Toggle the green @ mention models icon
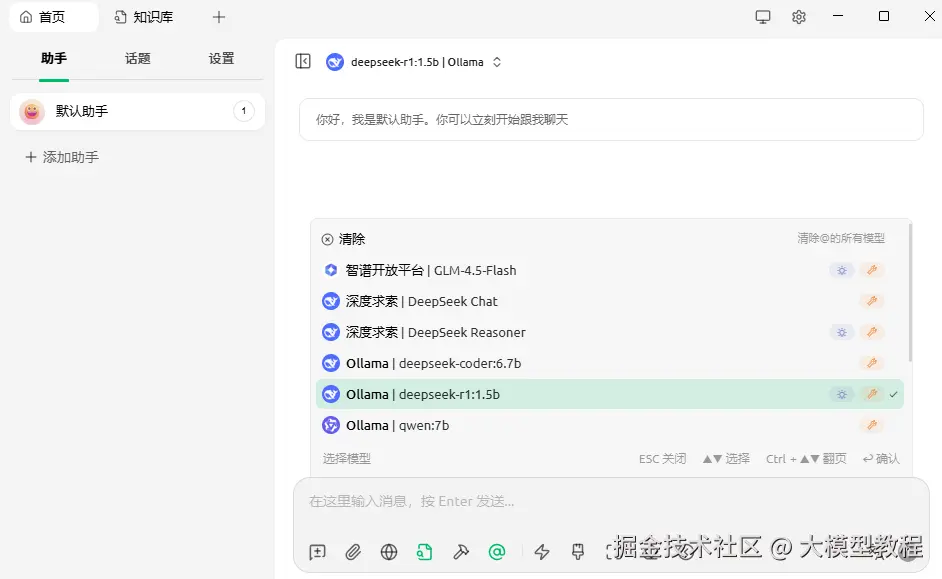 [x=497, y=551]
